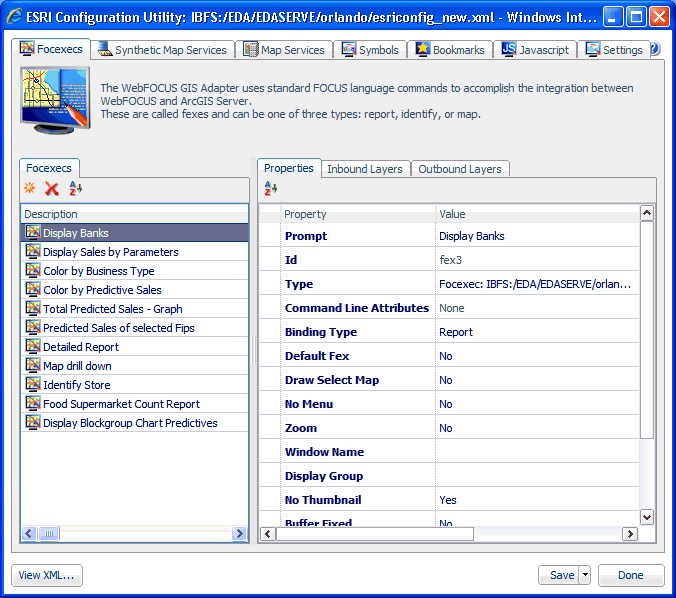This screenshot has width=676, height=598.
Task: Open the Save button dropdown arrow
Action: click(x=585, y=575)
